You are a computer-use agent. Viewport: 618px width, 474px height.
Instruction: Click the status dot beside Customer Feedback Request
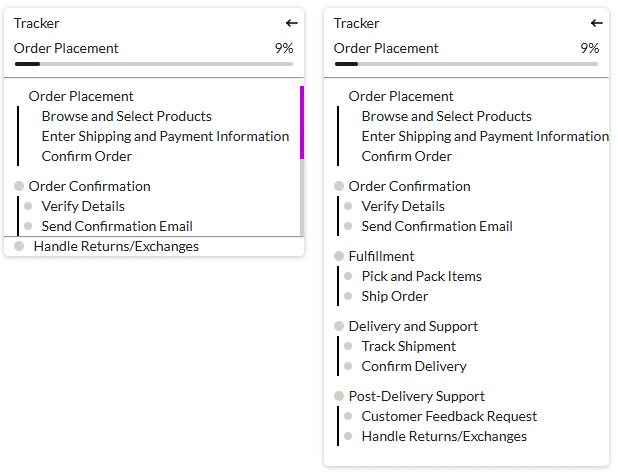pyautogui.click(x=349, y=417)
